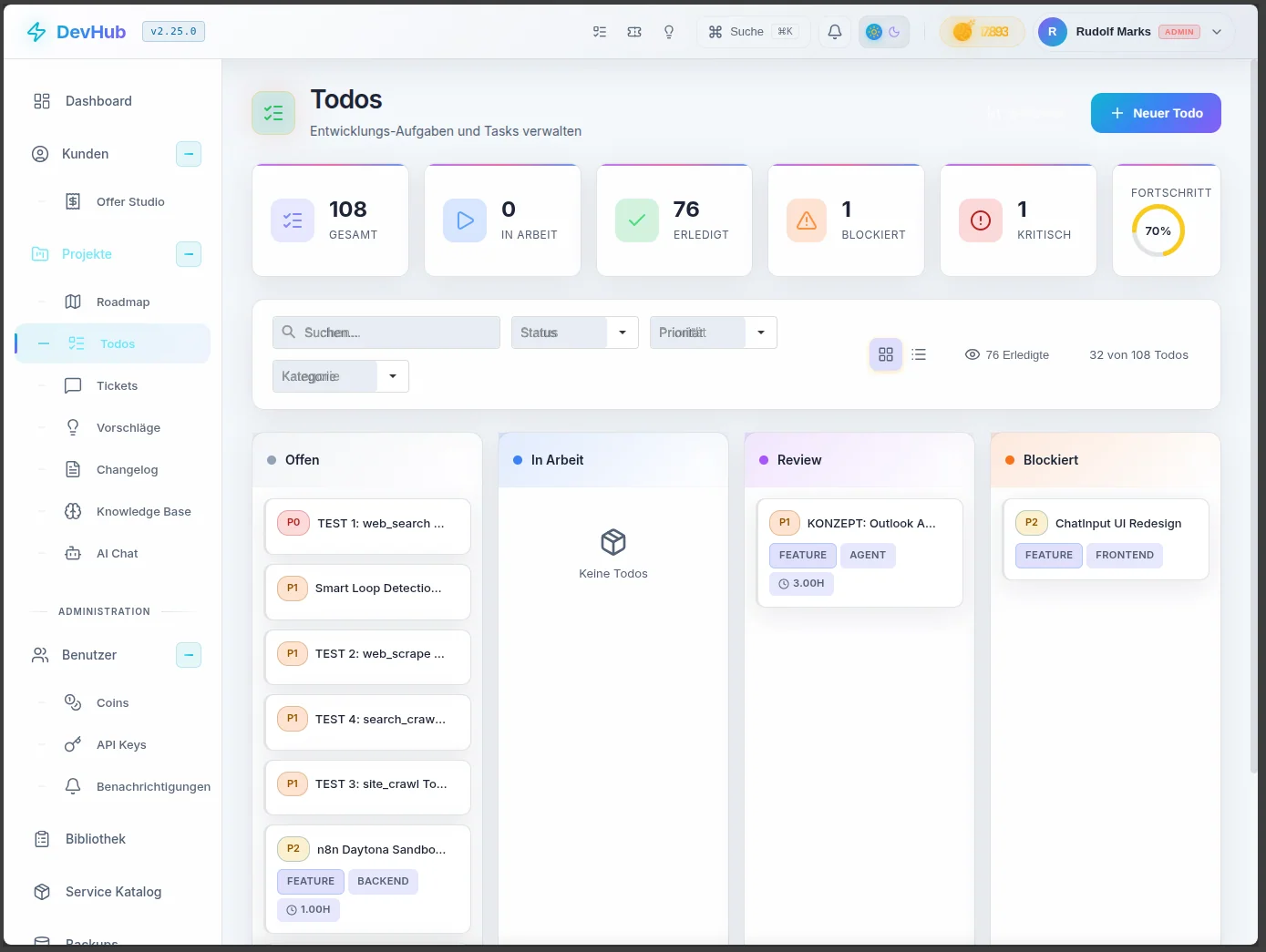Switch theme with the sun/moon toggle

click(x=884, y=32)
